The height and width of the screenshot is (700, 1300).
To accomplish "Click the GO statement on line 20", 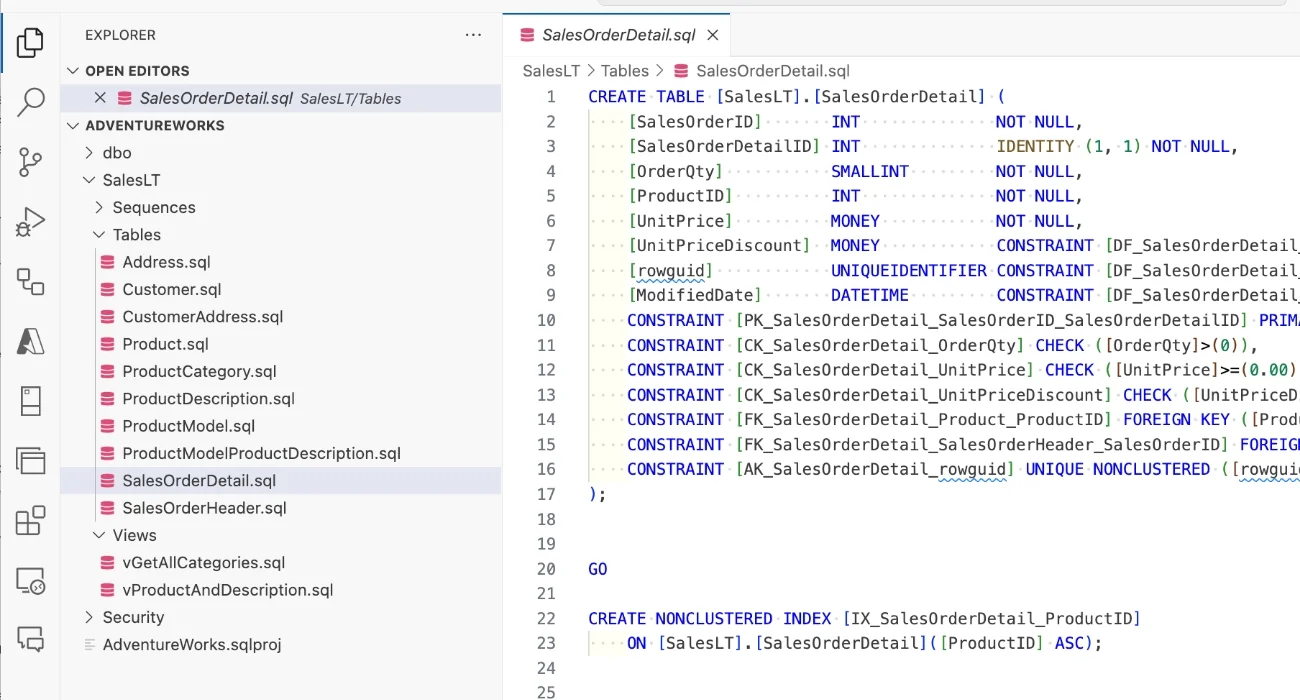I will [x=598, y=569].
